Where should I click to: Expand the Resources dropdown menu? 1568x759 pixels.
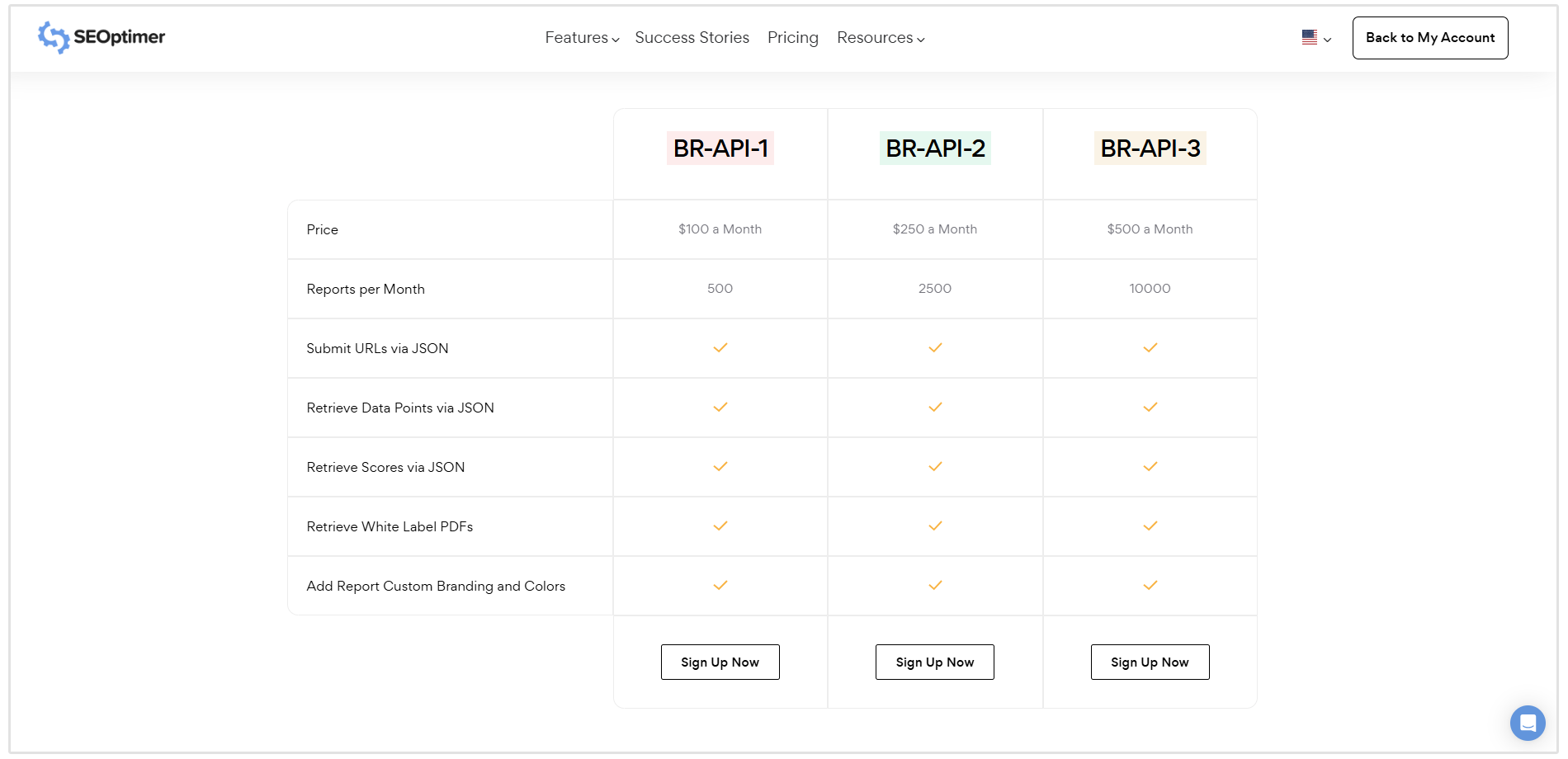click(x=881, y=38)
